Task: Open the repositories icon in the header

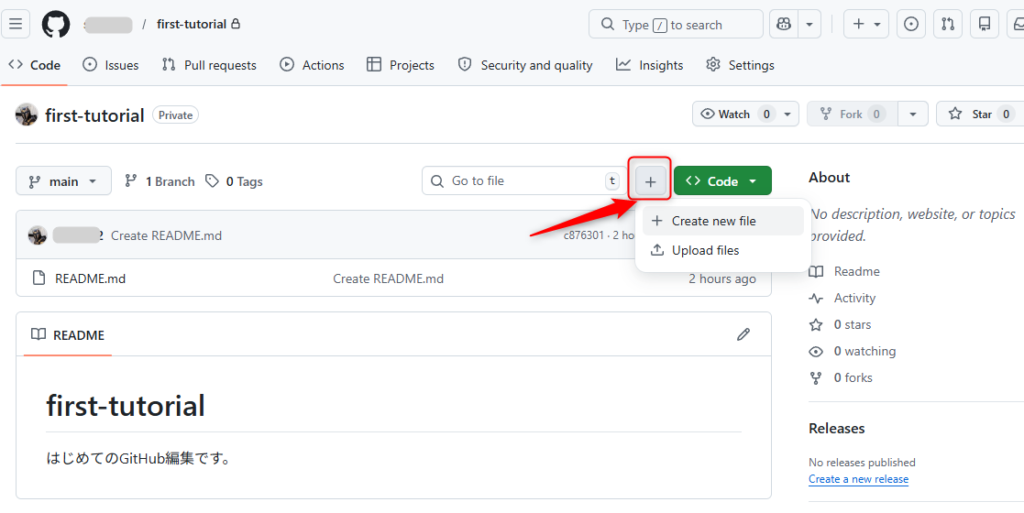Action: [985, 24]
